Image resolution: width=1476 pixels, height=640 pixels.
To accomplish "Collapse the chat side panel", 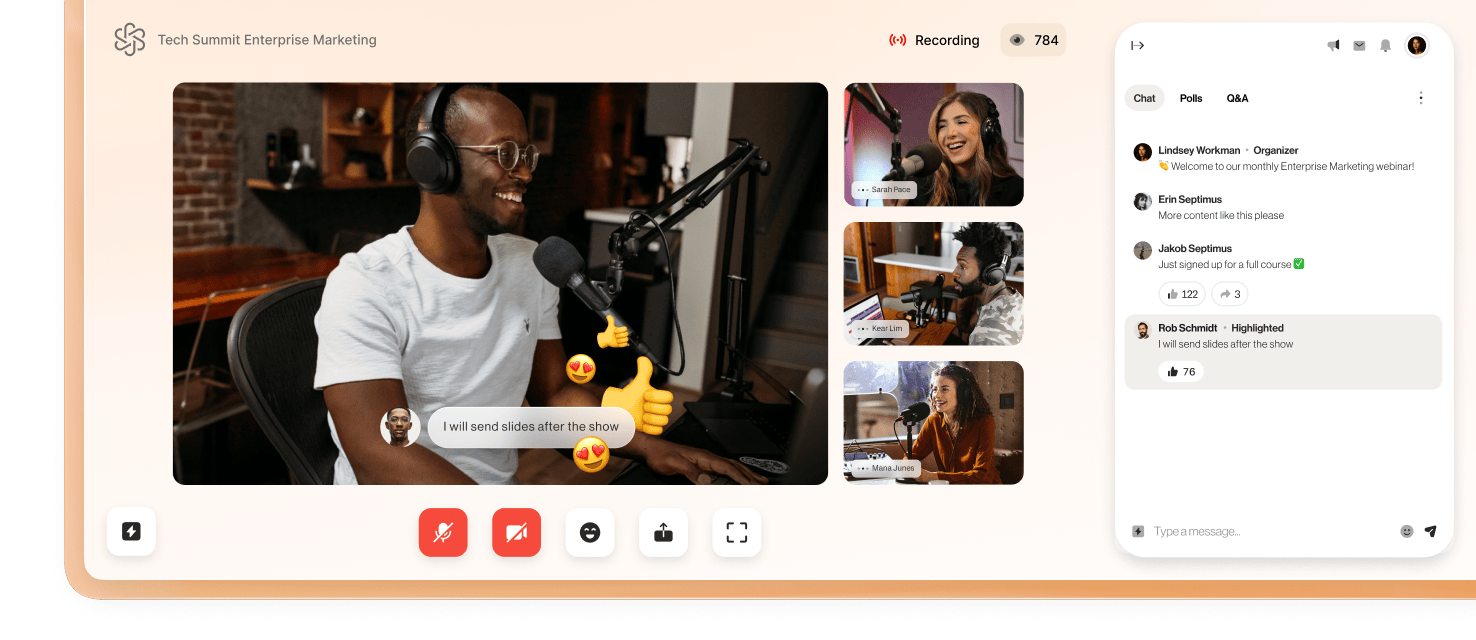I will 1137,45.
